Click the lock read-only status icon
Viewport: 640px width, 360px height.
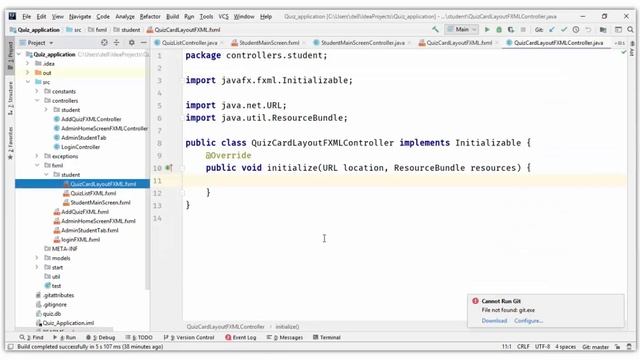[618, 347]
